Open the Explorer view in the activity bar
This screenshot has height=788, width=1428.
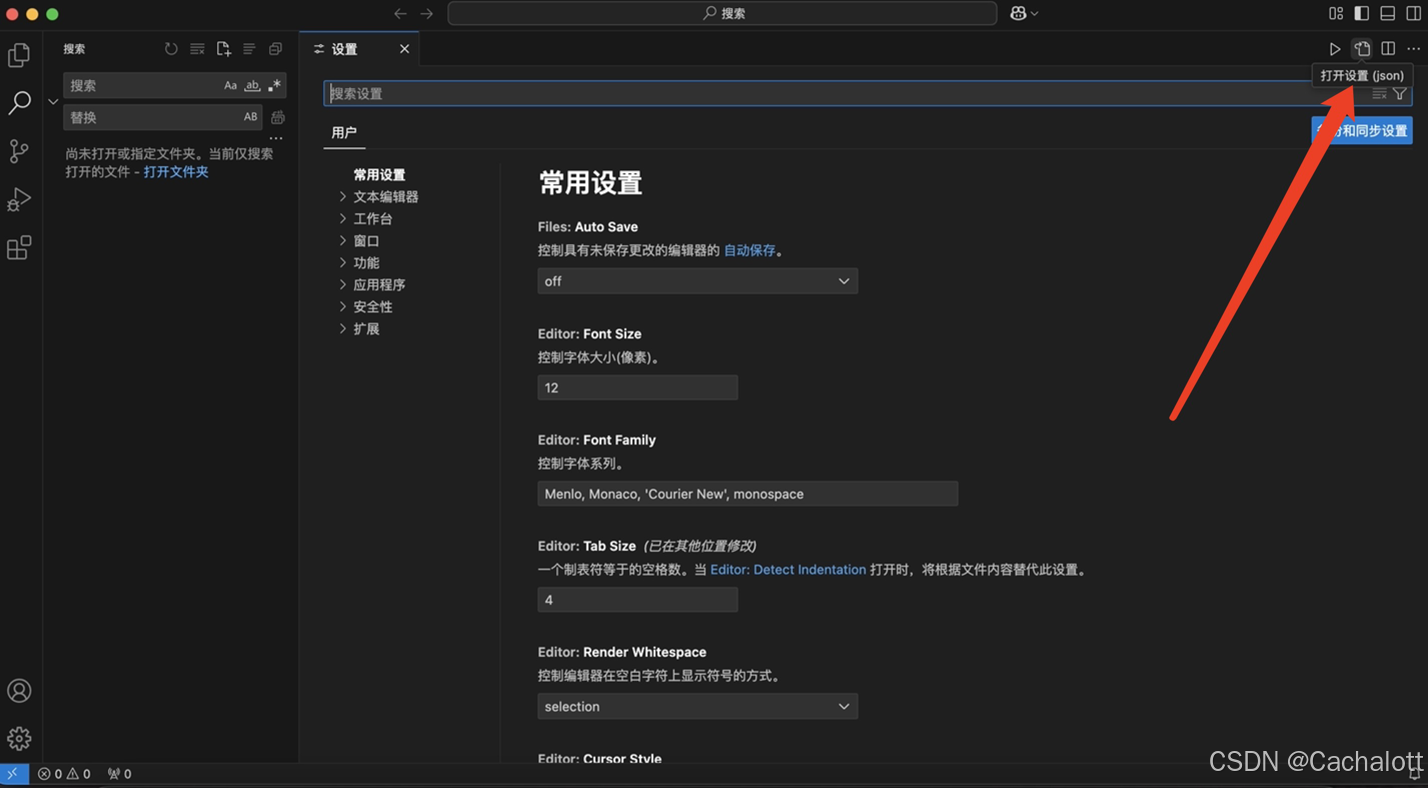[x=19, y=55]
